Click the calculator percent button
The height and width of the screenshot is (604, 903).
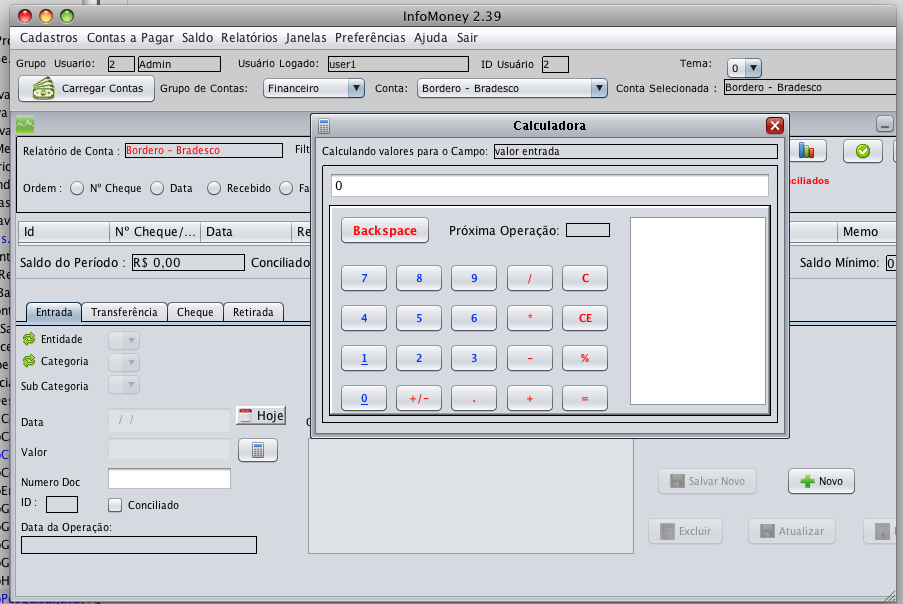(x=585, y=358)
